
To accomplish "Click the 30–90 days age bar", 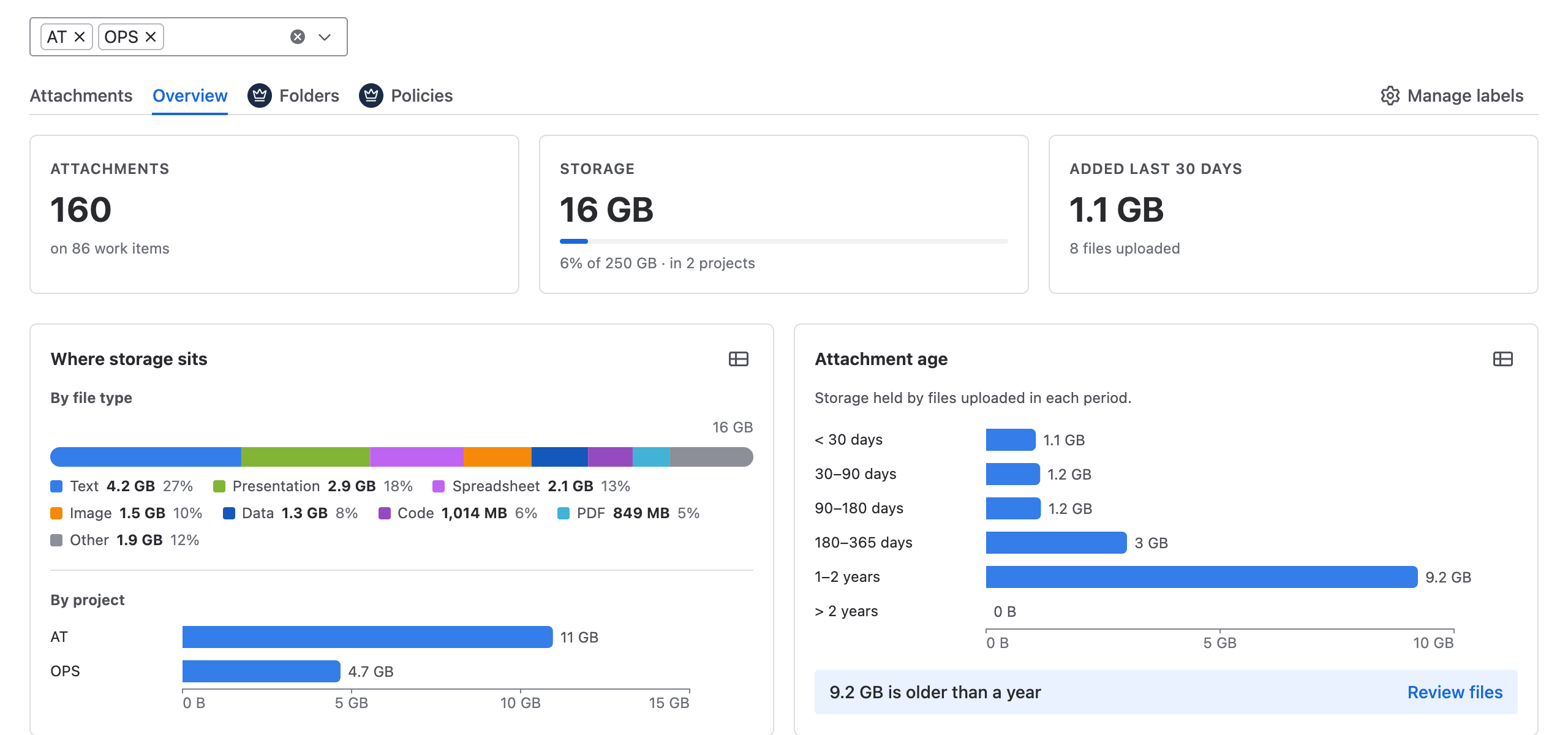I will [1013, 474].
